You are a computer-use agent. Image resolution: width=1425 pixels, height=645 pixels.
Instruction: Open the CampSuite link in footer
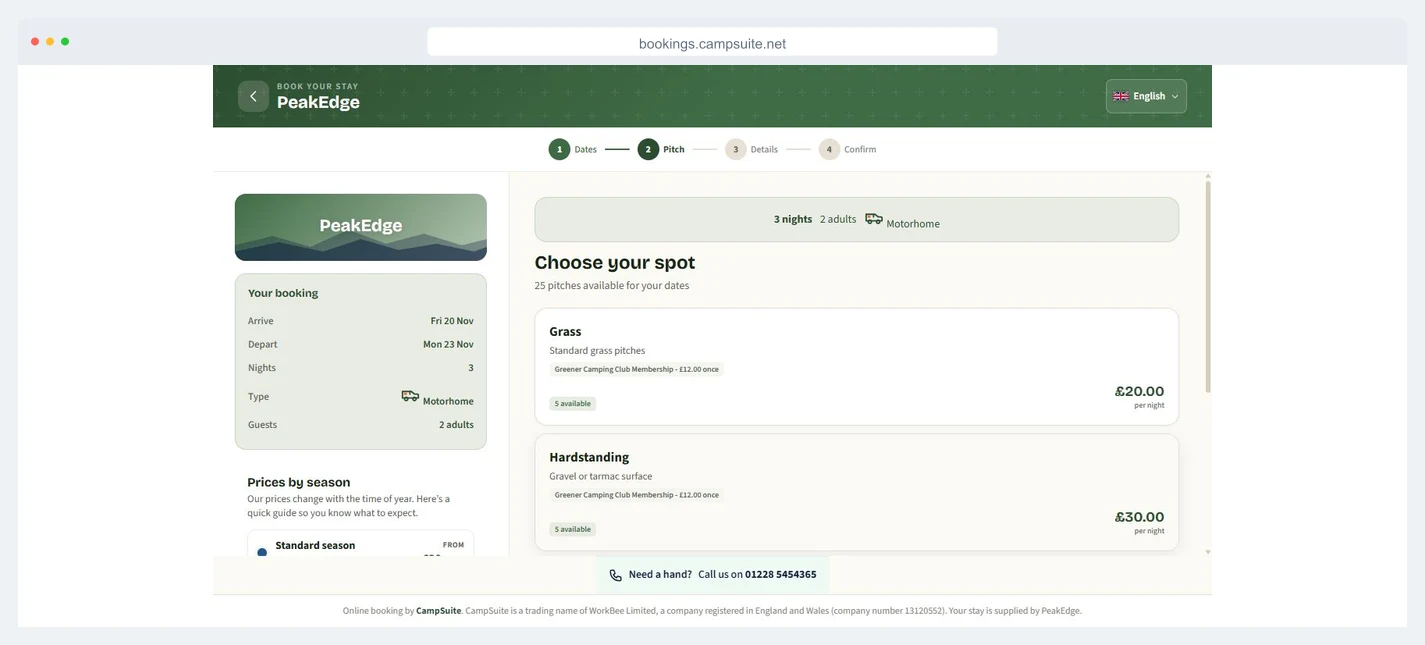coord(439,611)
